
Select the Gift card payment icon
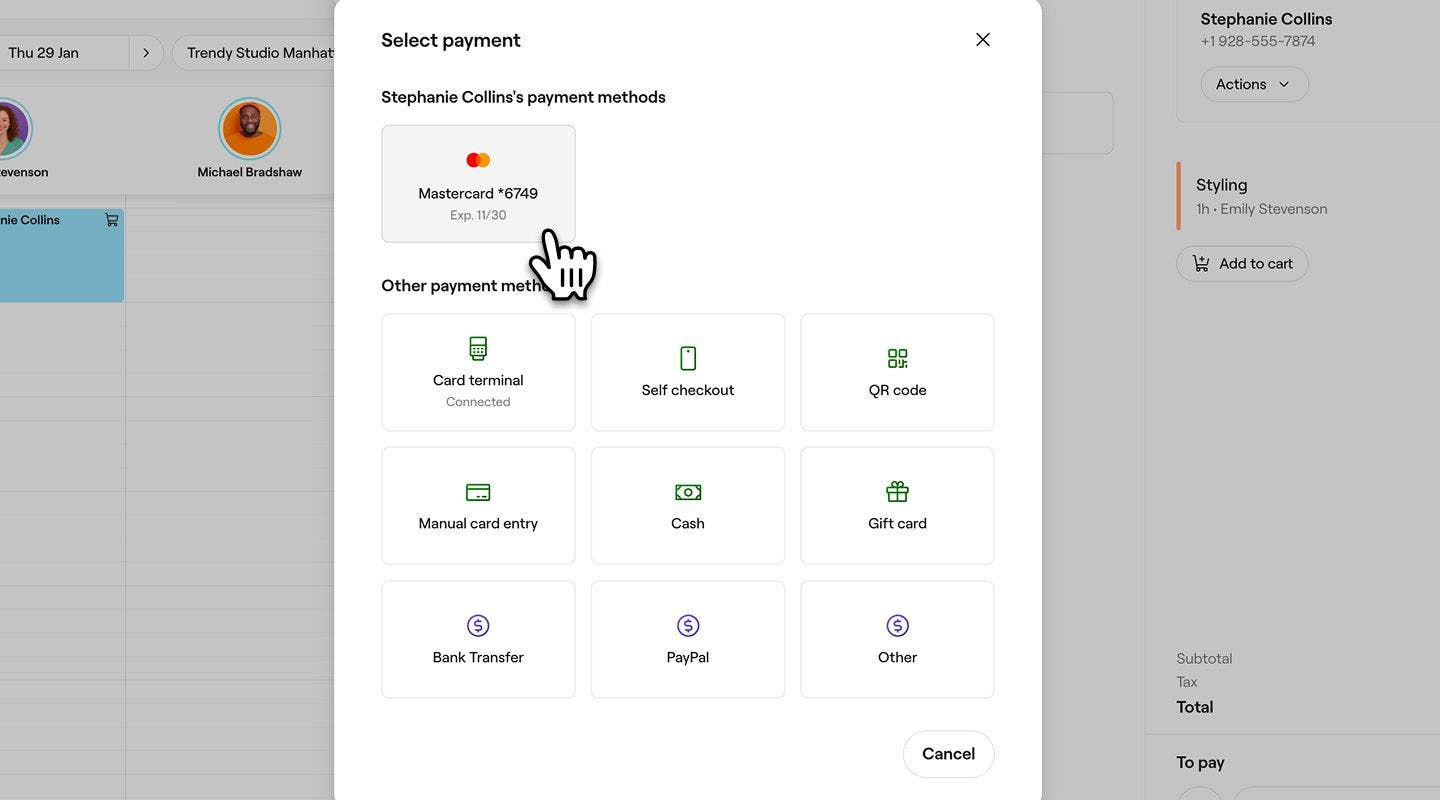coord(896,491)
